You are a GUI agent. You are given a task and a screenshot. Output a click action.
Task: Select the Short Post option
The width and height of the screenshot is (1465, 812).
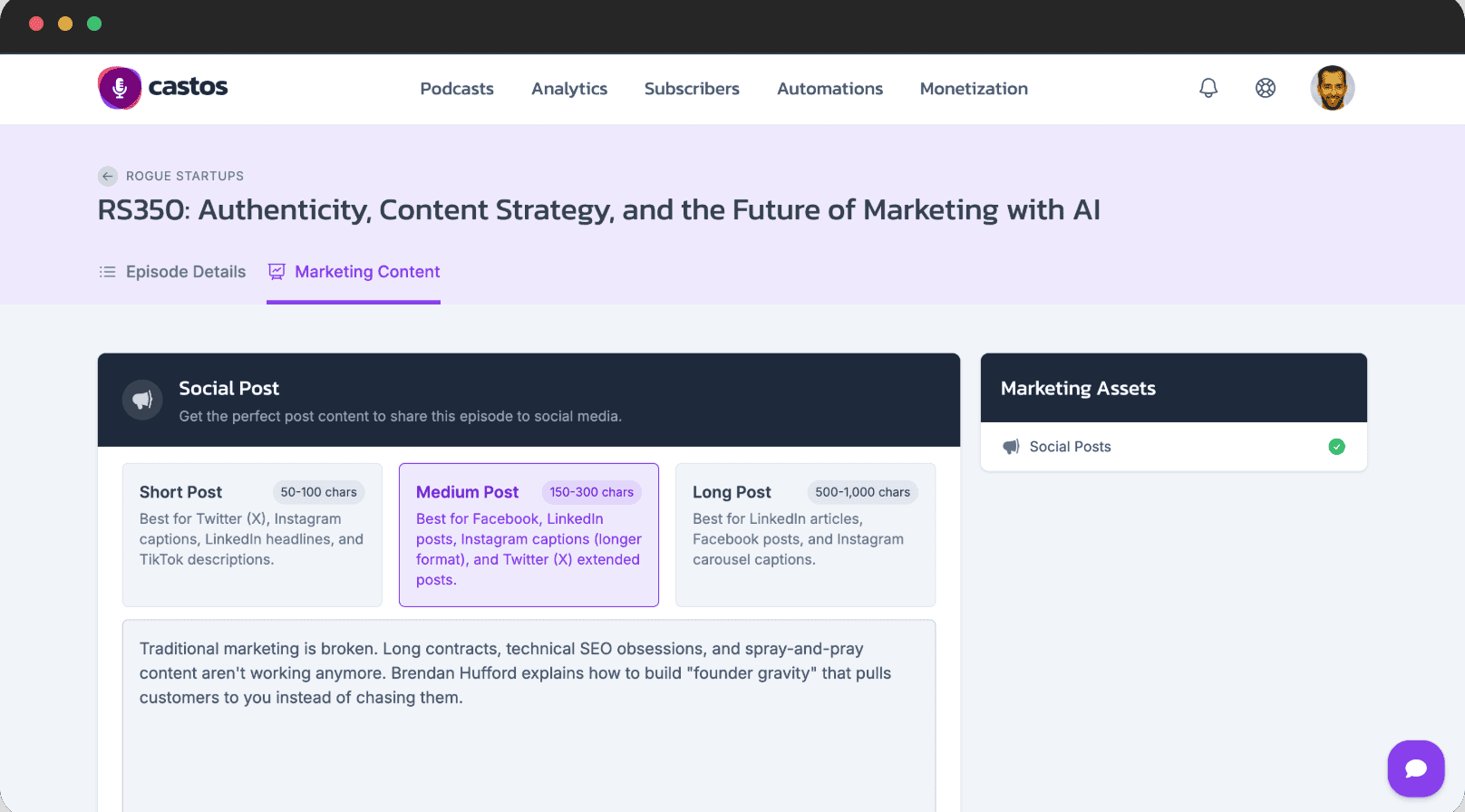pyautogui.click(x=252, y=535)
